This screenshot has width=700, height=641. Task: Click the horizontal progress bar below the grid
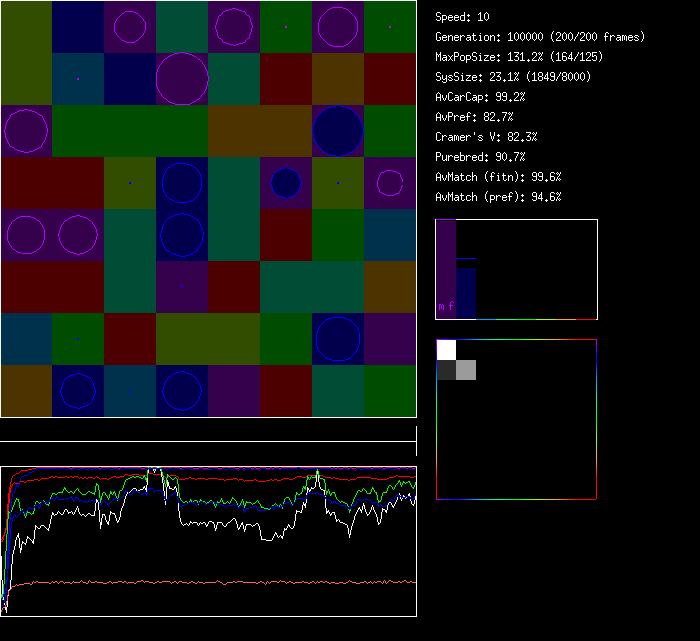208,433
